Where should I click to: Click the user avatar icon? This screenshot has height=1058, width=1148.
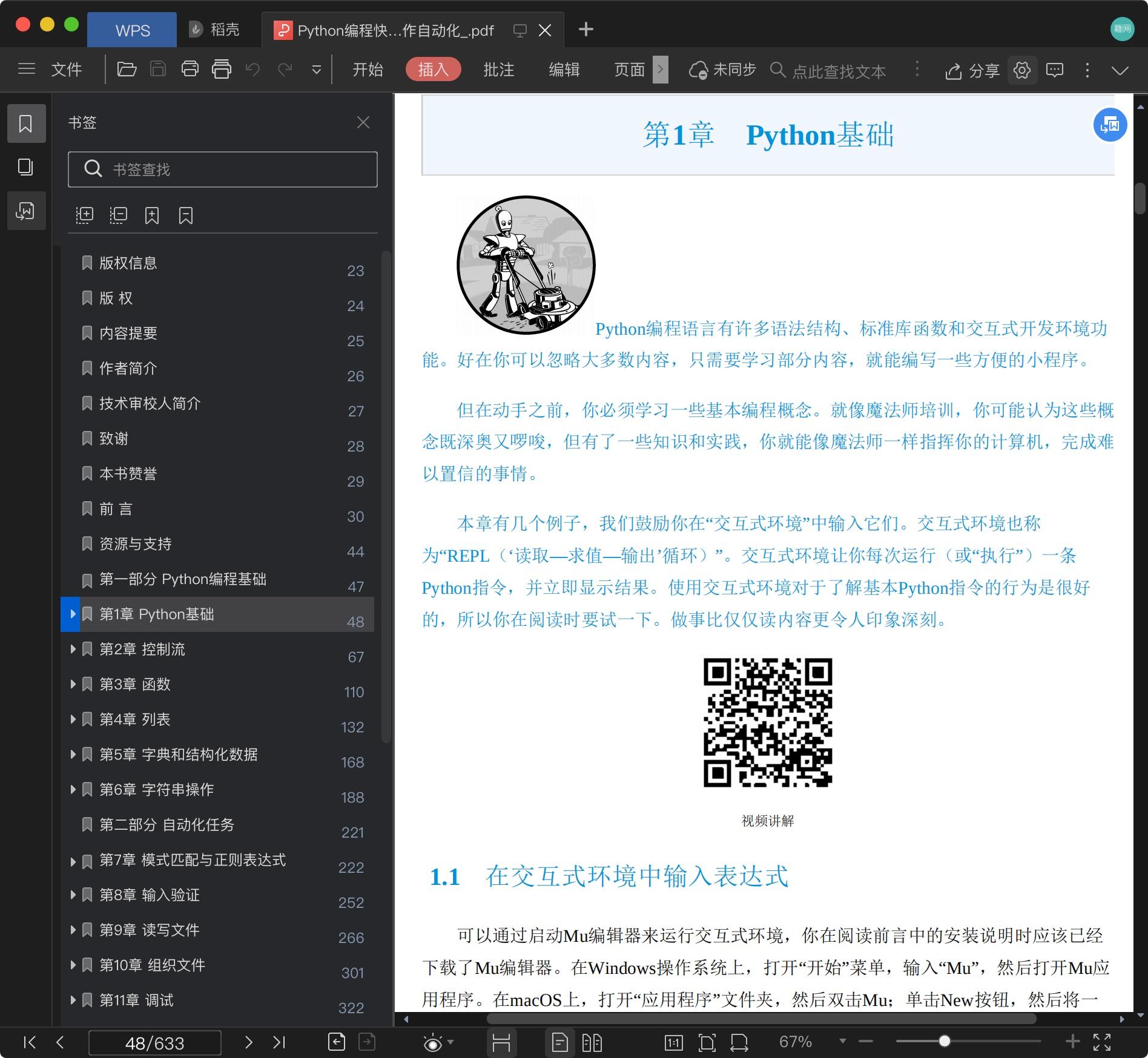pyautogui.click(x=1122, y=29)
